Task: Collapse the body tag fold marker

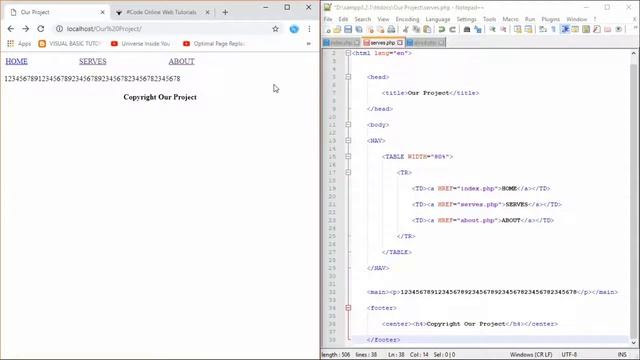Action: pyautogui.click(x=348, y=124)
